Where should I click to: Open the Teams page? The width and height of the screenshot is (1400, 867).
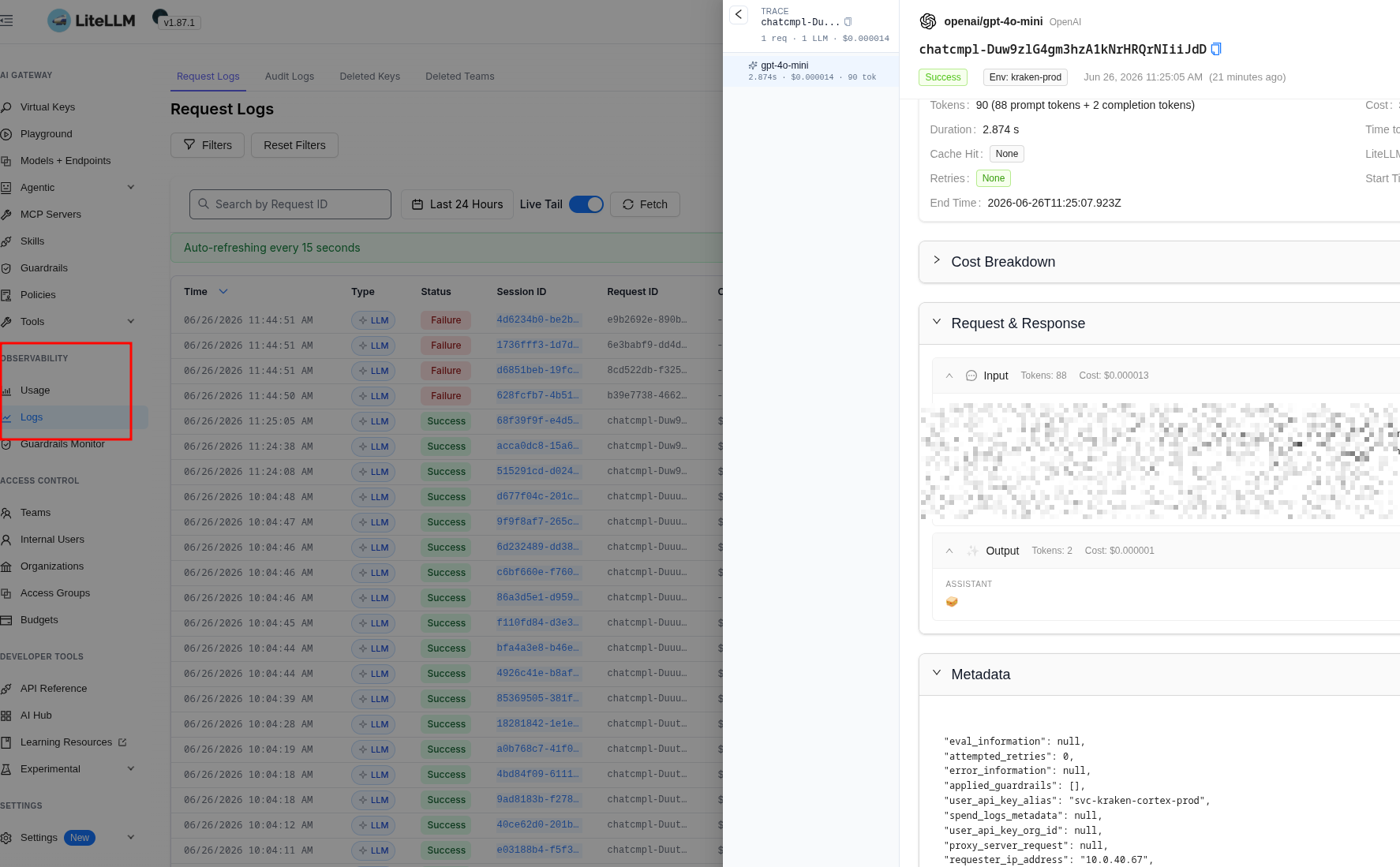[36, 513]
